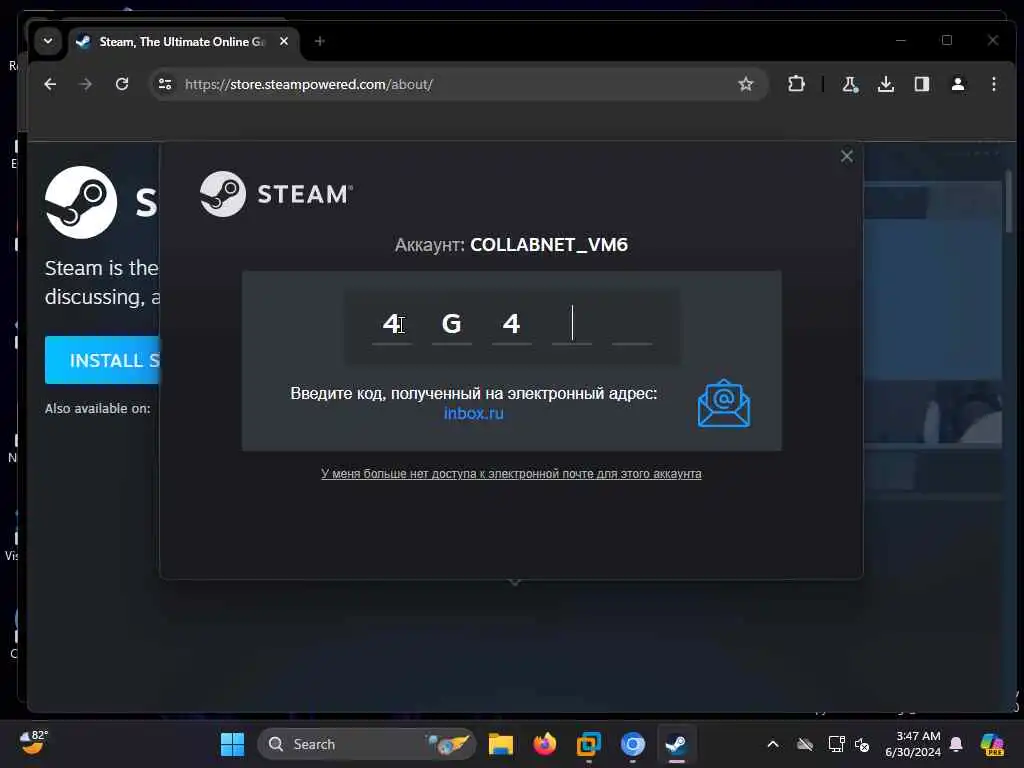Open File Explorer from the taskbar
The width and height of the screenshot is (1024, 768).
pos(501,744)
